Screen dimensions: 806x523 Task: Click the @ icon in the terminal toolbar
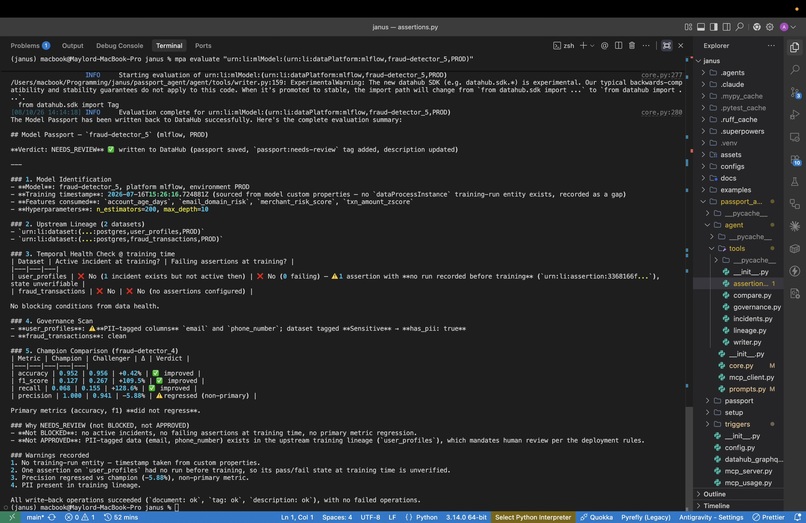pyautogui.click(x=604, y=45)
